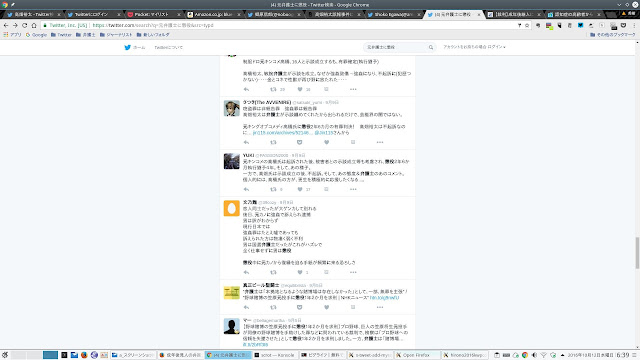
Task: Open more options on YUKI's tweet
Action: (x=353, y=189)
